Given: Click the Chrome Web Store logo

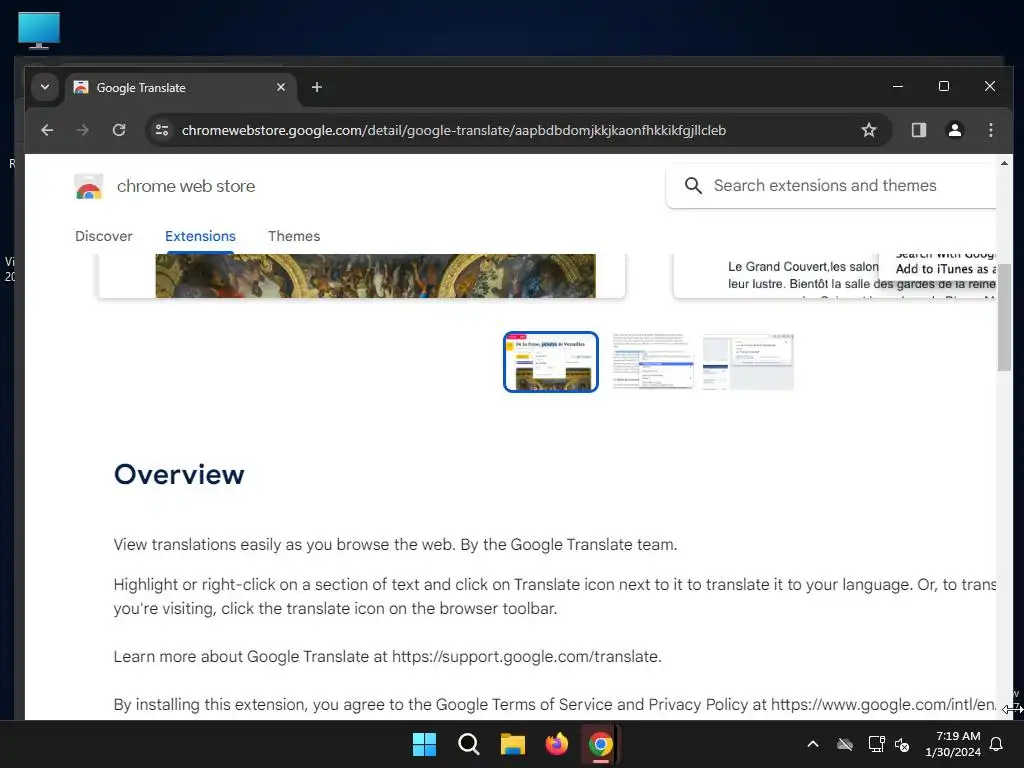Looking at the screenshot, I should tap(89, 187).
